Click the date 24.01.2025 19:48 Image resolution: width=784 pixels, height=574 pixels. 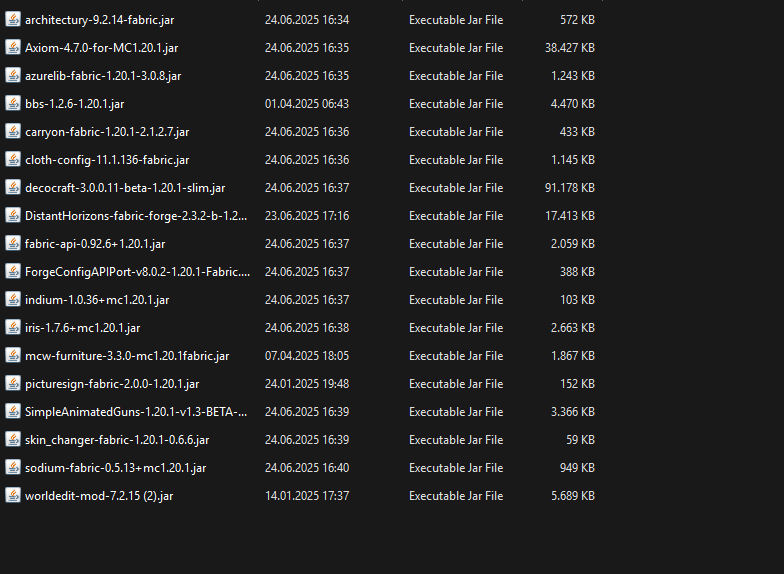tap(307, 384)
